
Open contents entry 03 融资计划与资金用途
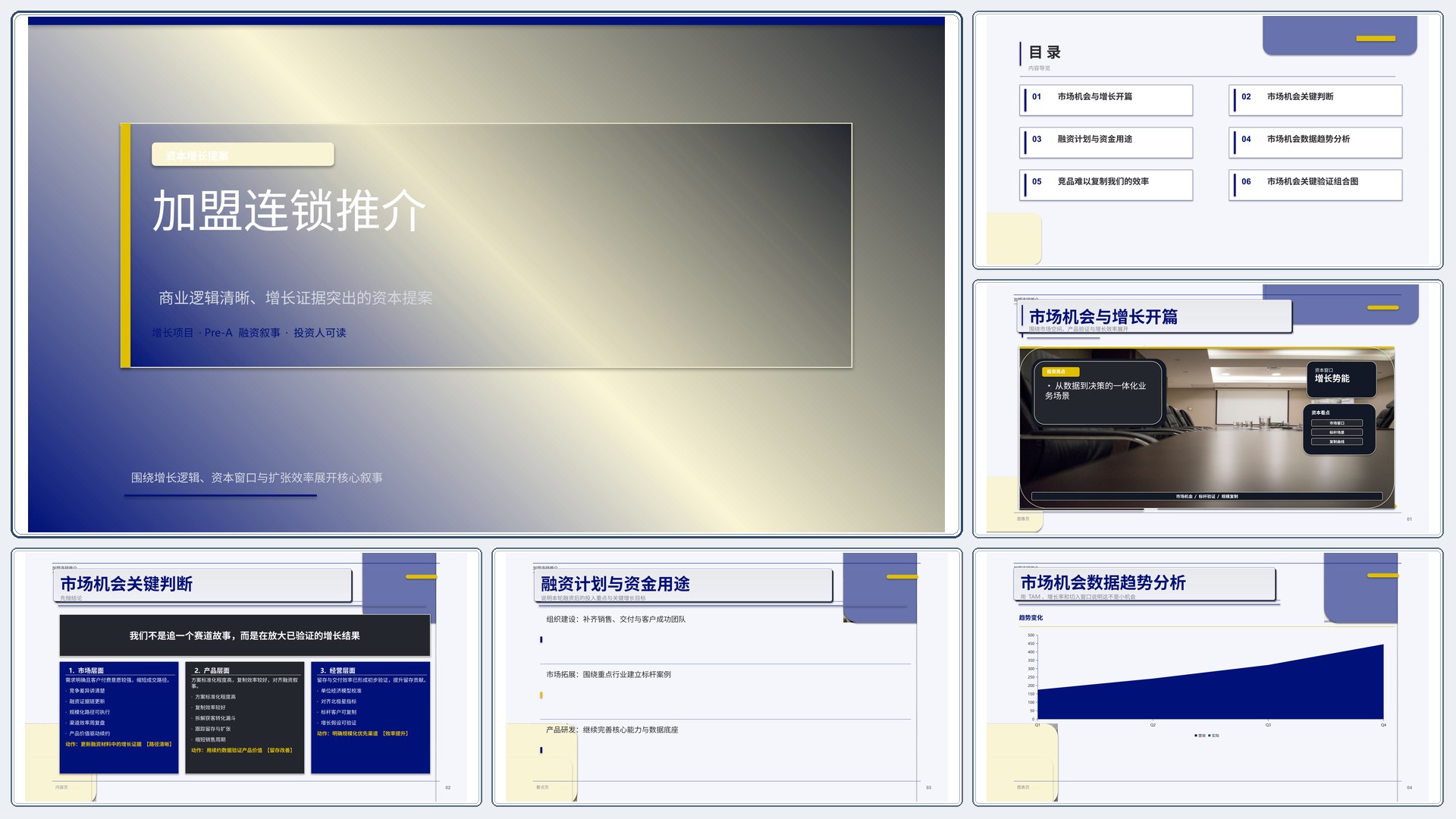point(1106,143)
